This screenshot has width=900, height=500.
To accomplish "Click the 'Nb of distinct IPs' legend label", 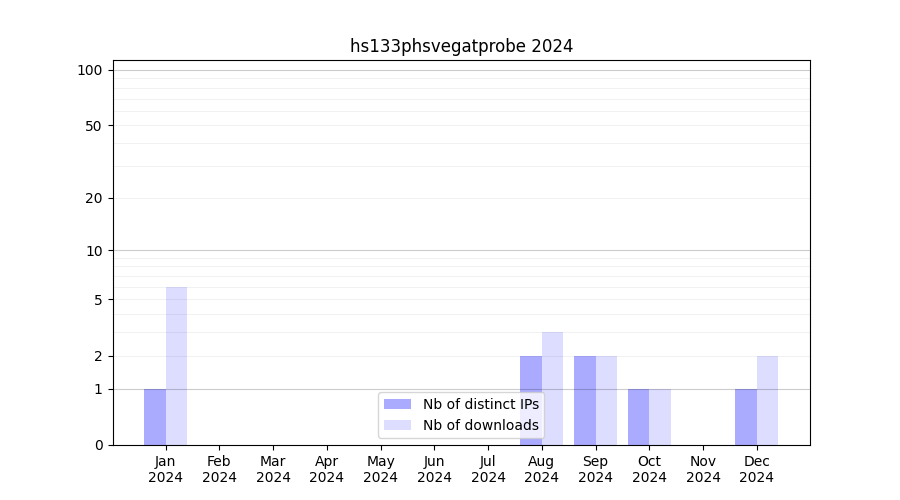I will [480, 404].
